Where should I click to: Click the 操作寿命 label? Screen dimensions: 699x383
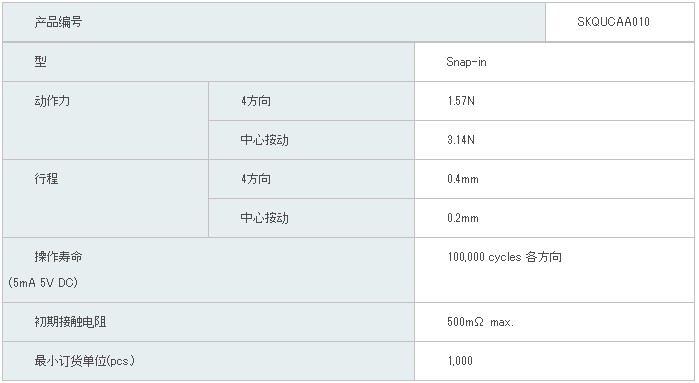click(58, 257)
